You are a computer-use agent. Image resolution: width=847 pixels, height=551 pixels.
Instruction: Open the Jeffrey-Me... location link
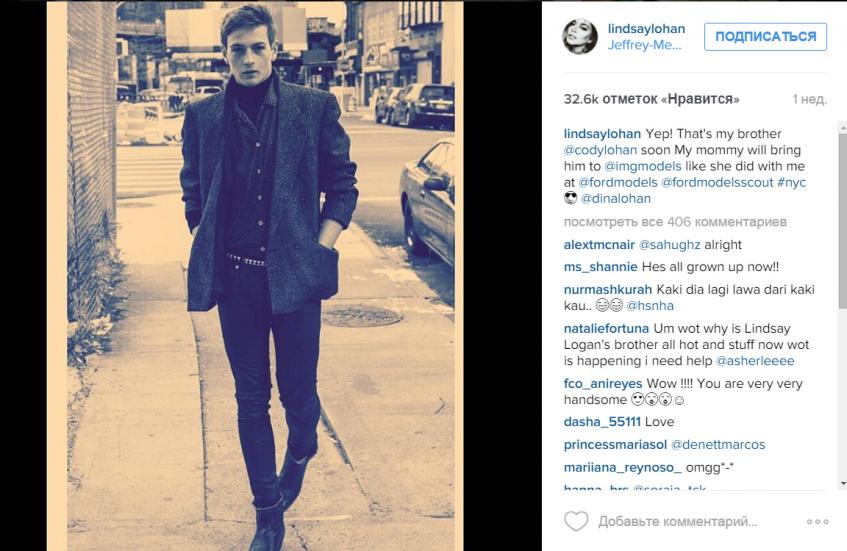click(644, 45)
